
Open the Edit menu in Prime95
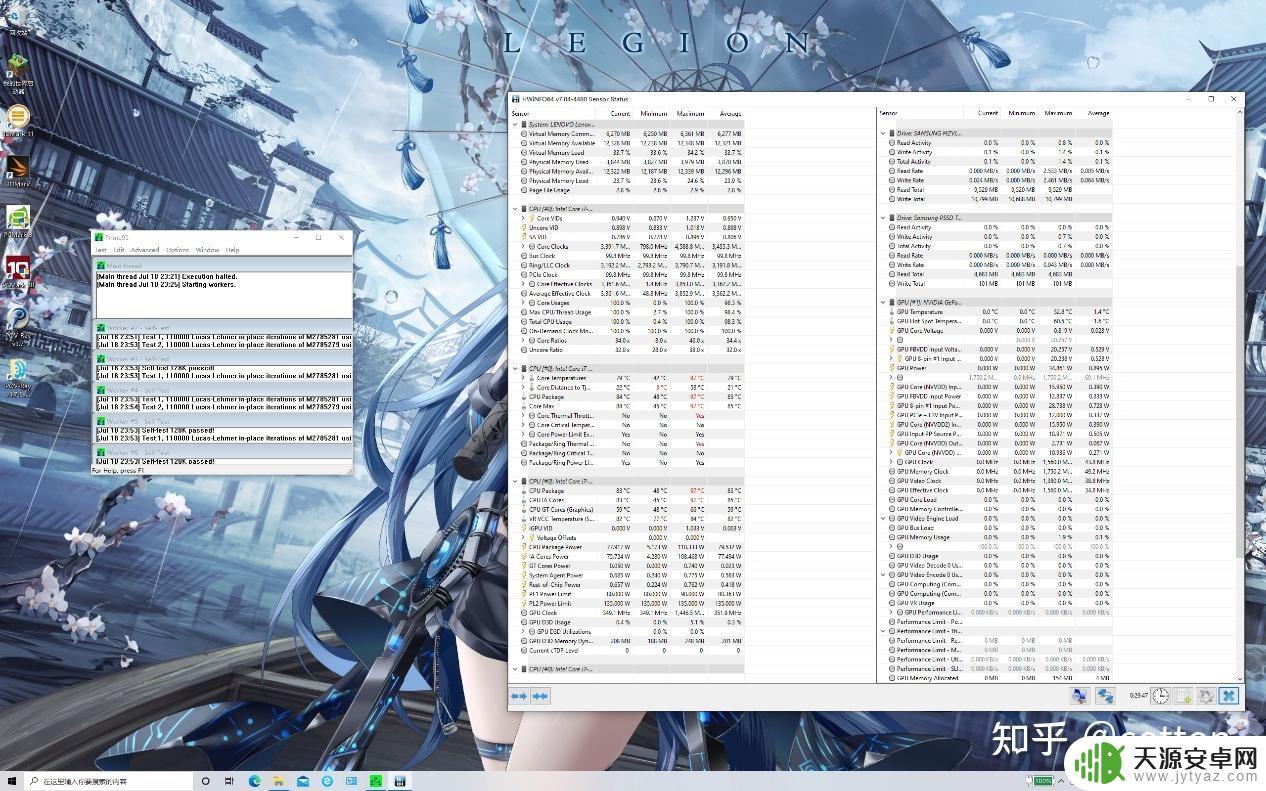pyautogui.click(x=119, y=250)
